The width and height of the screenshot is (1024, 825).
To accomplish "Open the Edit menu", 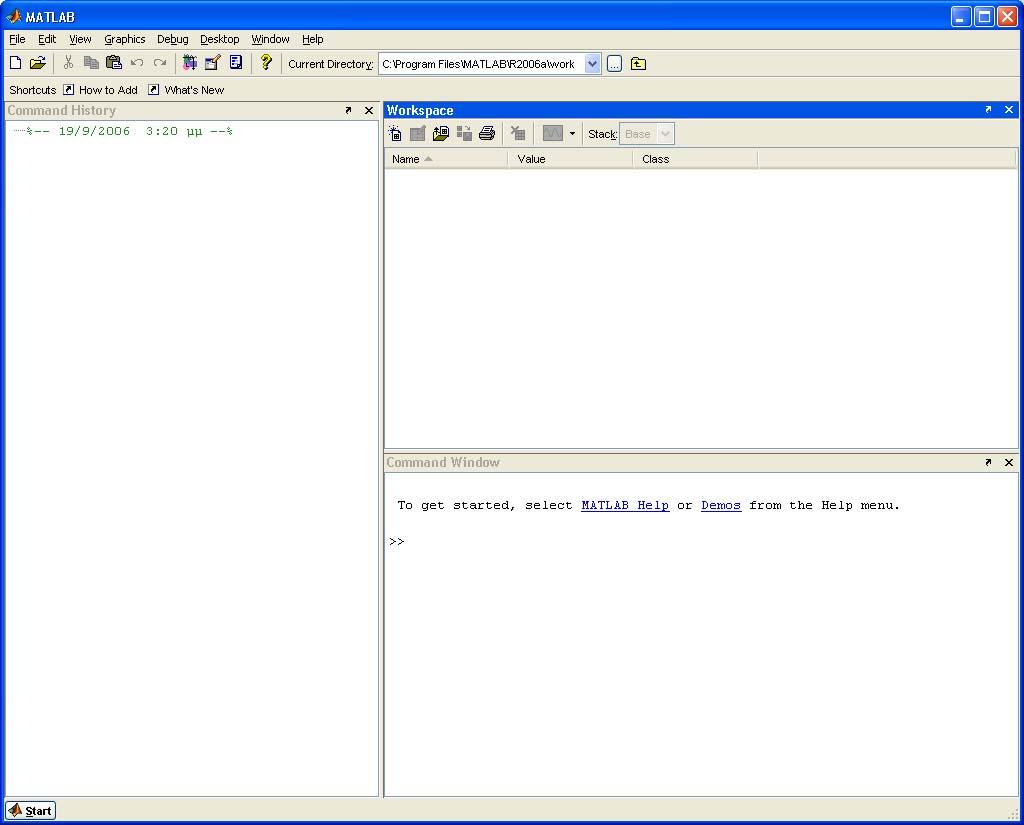I will pyautogui.click(x=47, y=39).
